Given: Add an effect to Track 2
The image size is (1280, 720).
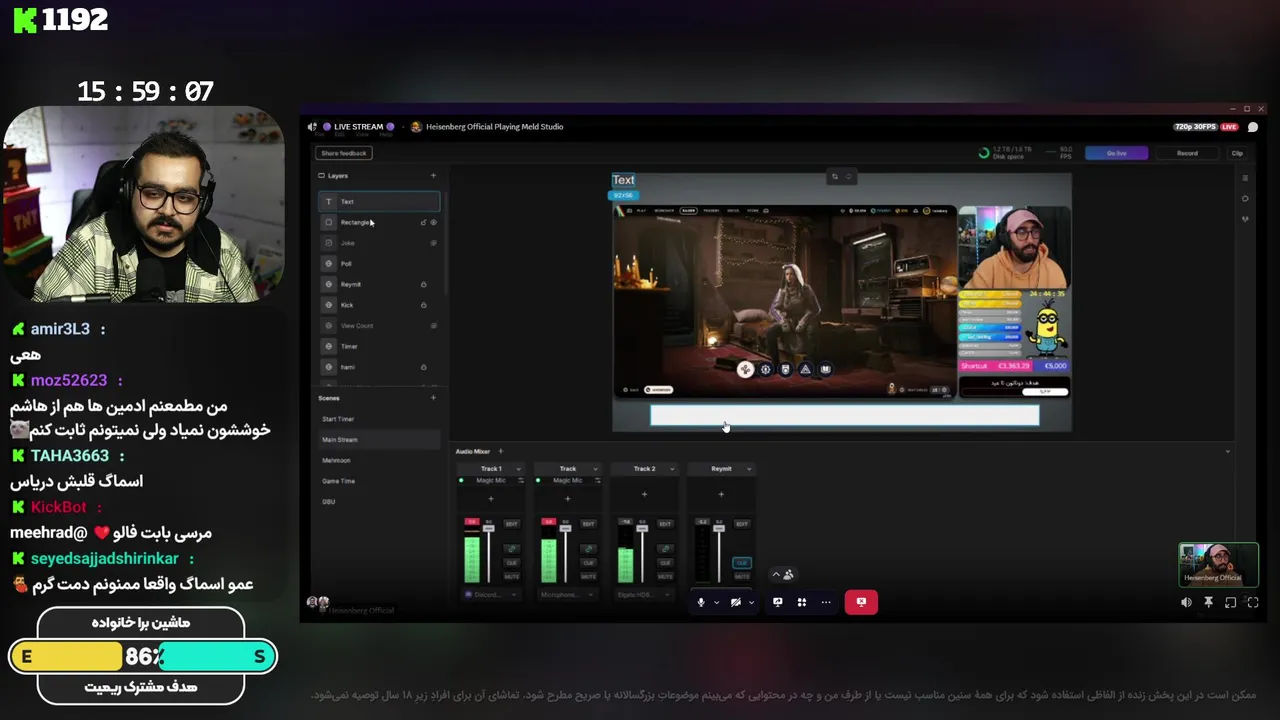Looking at the screenshot, I should (644, 494).
